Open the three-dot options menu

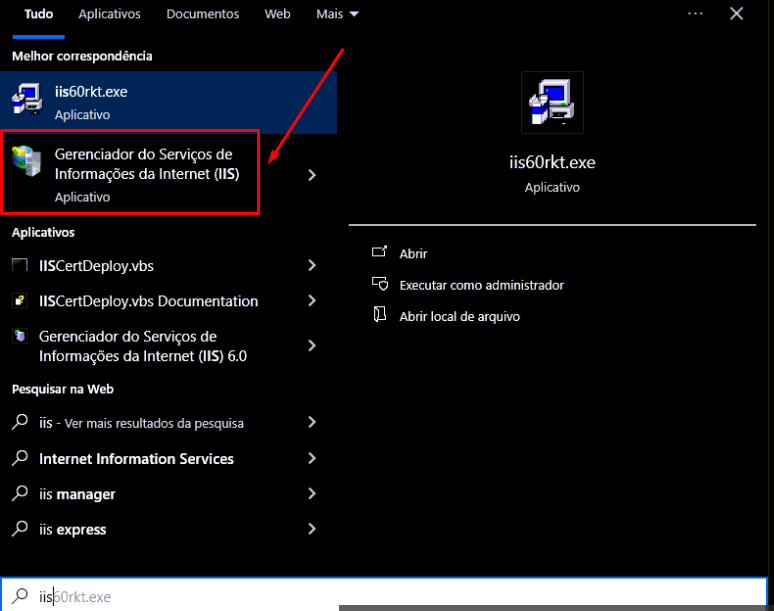(x=695, y=14)
